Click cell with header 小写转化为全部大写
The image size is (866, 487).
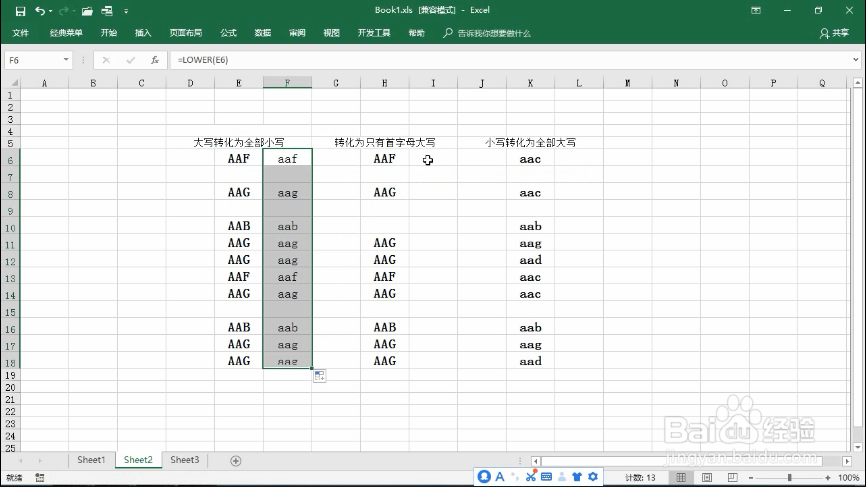pos(530,142)
